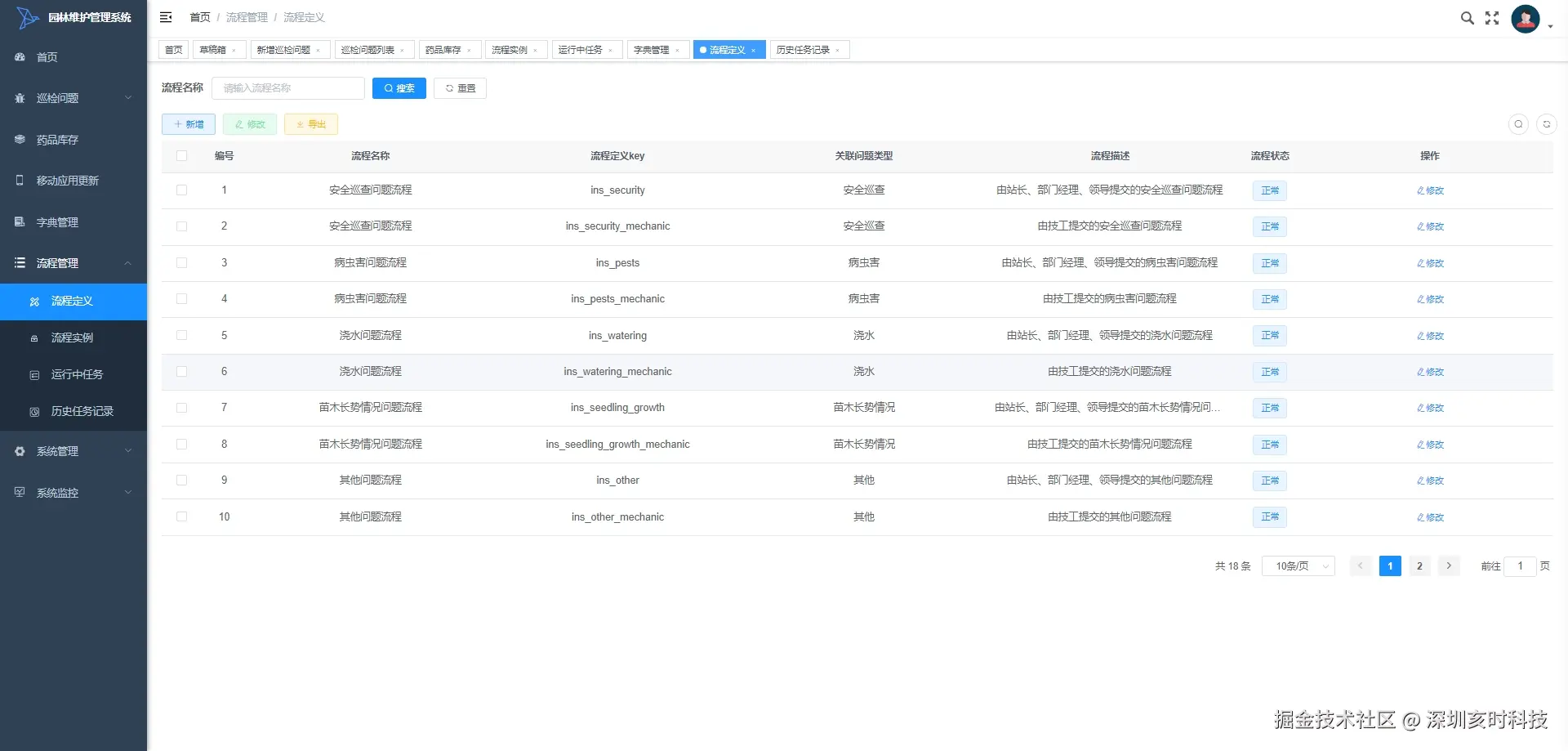1568x751 pixels.
Task: Check the ins_watering_mechanic row checkbox
Action: coord(181,372)
